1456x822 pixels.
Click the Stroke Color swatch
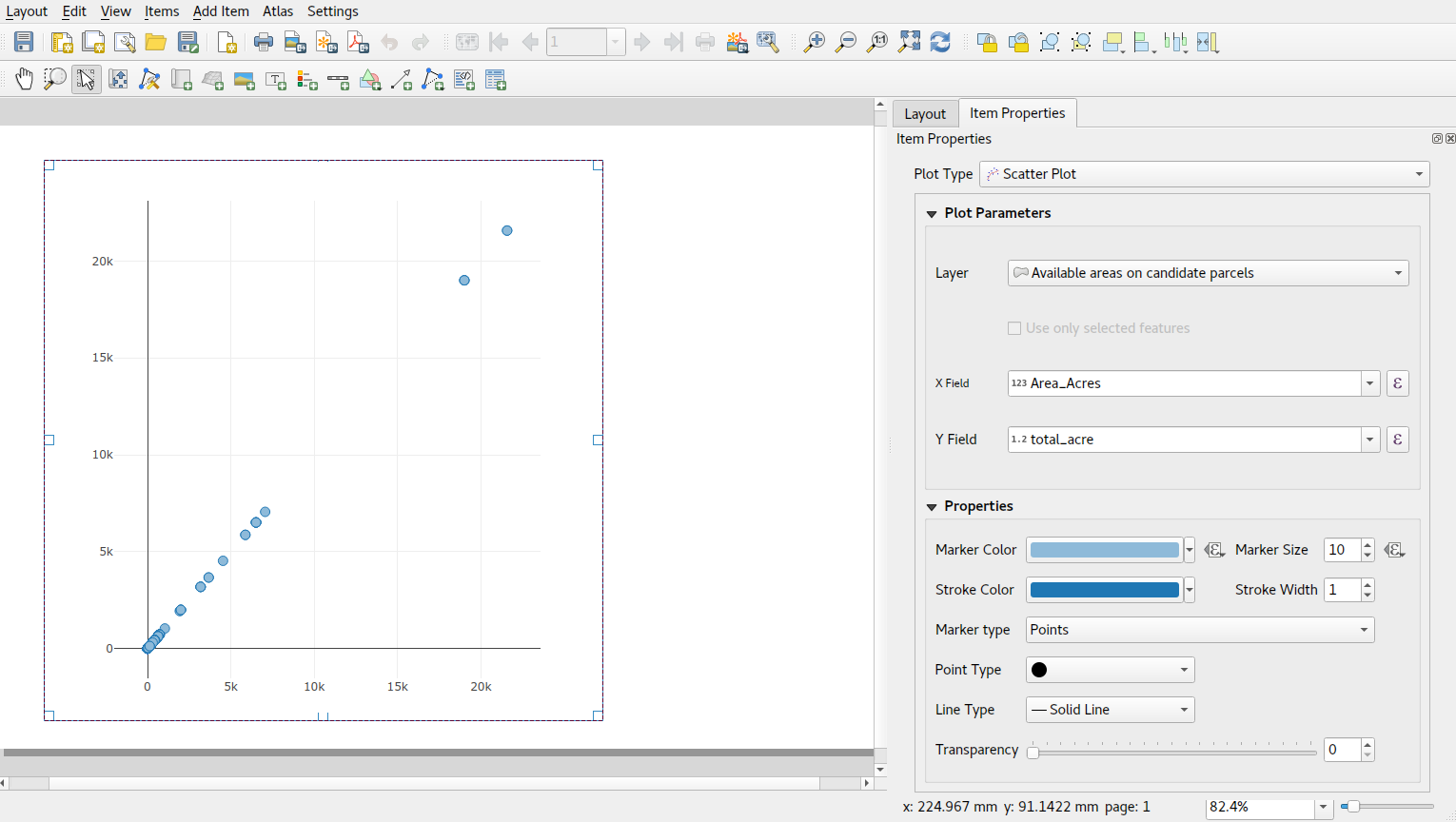1104,589
